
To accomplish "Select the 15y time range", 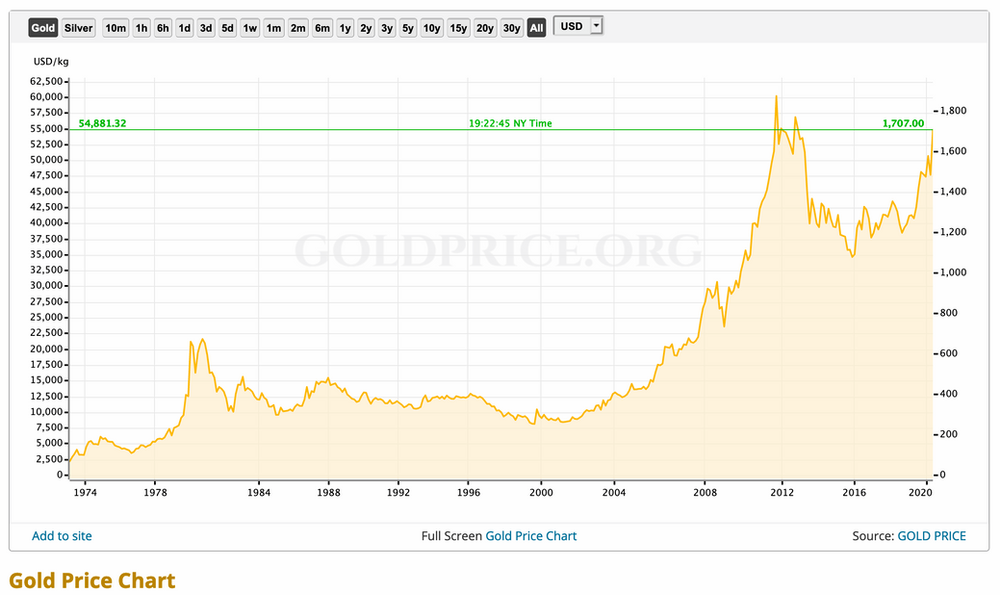I will coord(459,27).
